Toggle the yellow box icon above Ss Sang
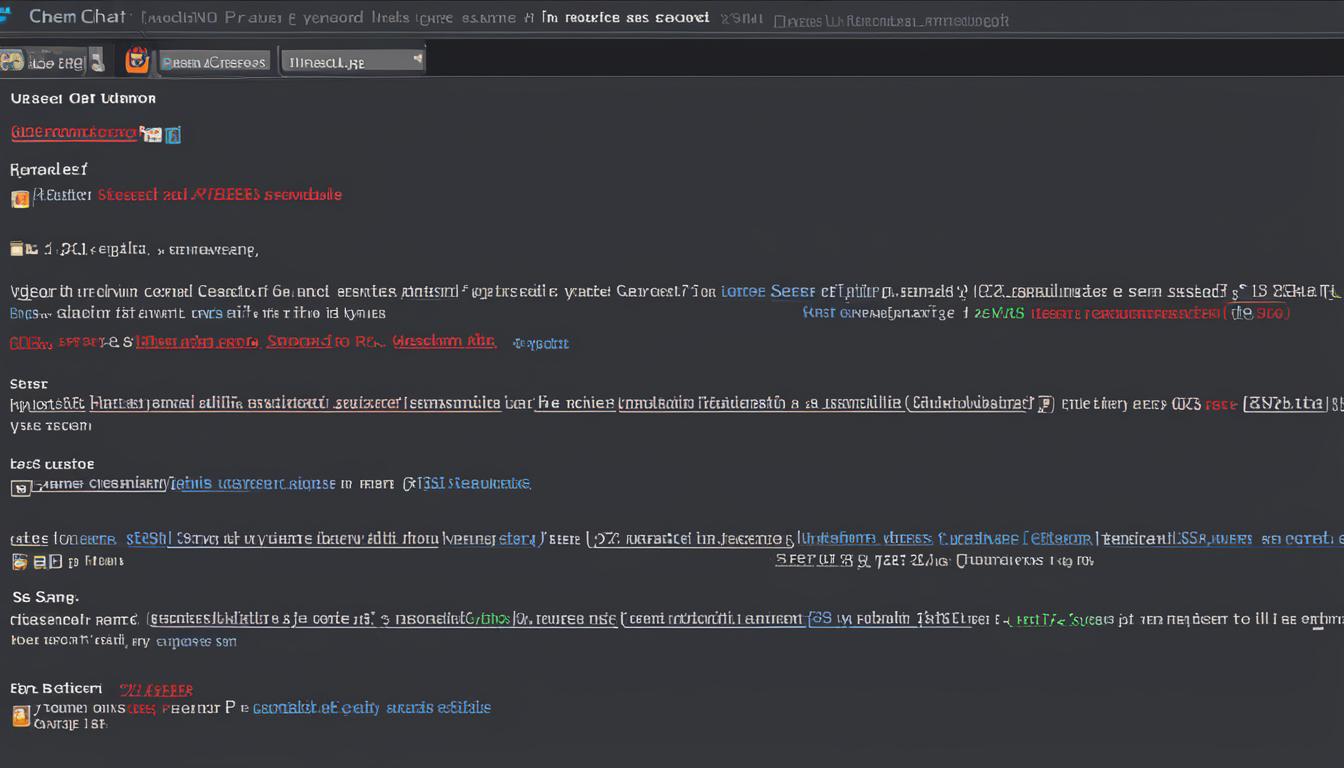This screenshot has height=768, width=1344. 39,562
